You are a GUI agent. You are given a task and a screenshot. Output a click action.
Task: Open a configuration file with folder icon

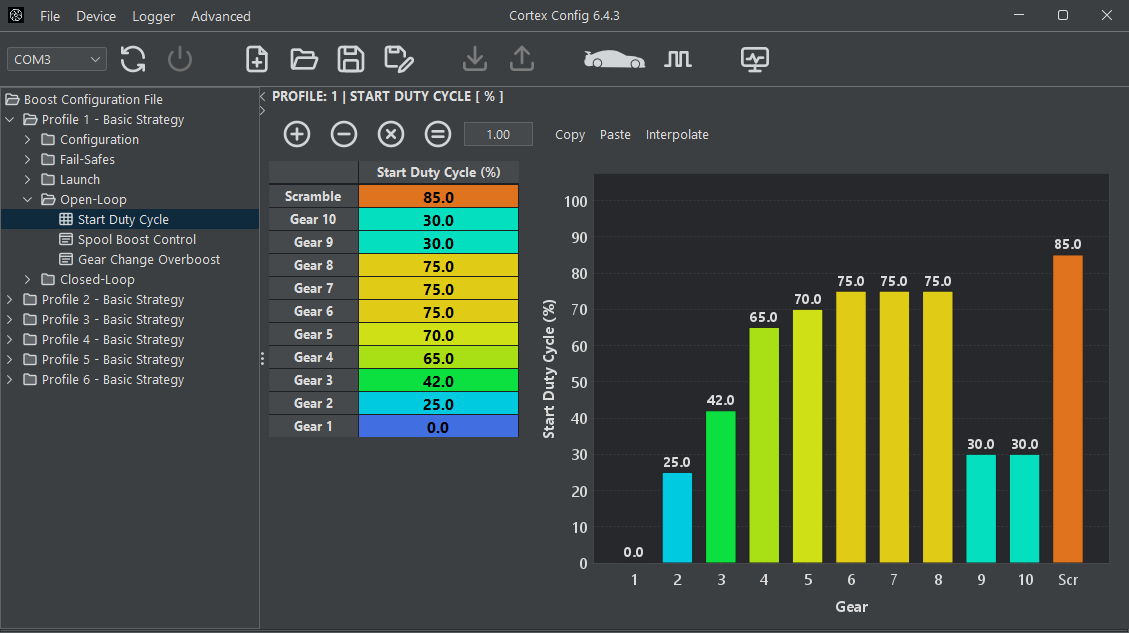[304, 59]
